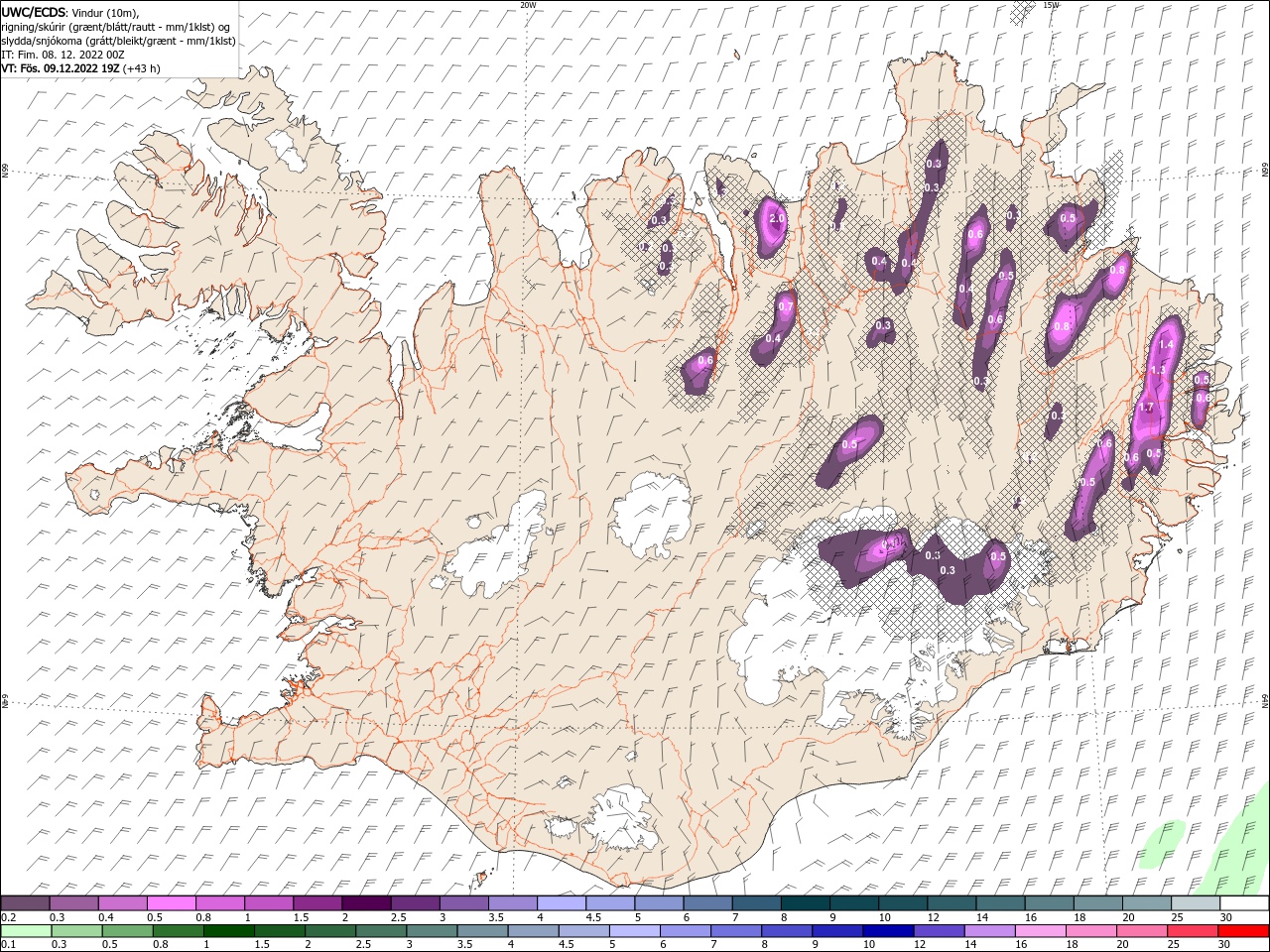Pick the darkest purple upper legend swatch at 2
This screenshot has height=952, width=1270.
click(x=366, y=903)
